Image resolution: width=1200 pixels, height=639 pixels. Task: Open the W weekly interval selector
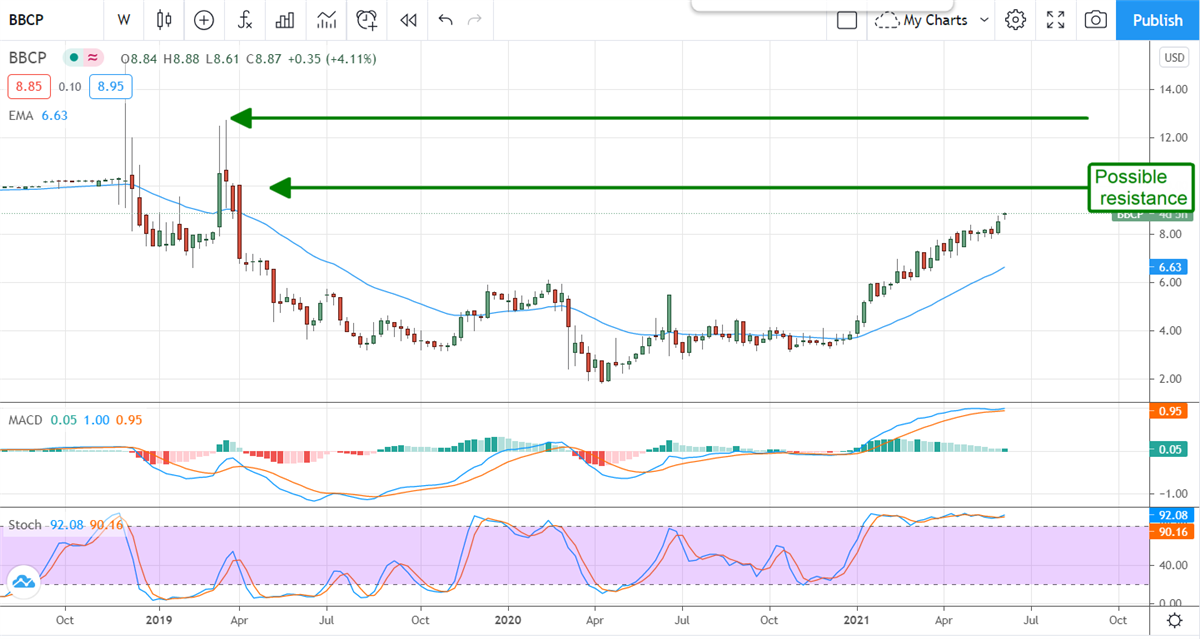[x=124, y=19]
